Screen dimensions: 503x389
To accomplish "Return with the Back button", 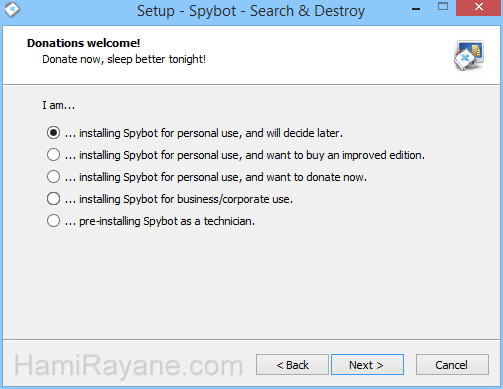I will pos(292,365).
